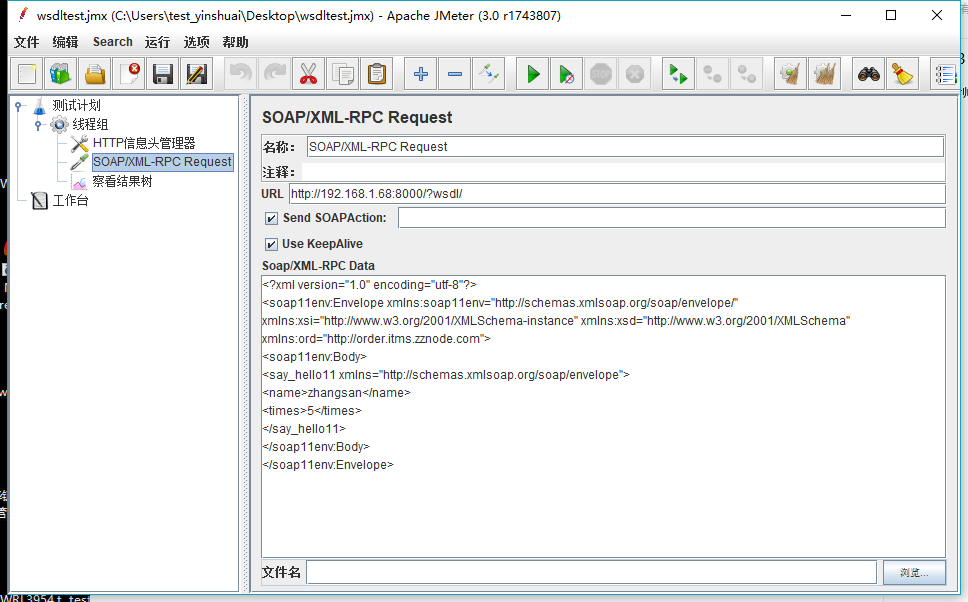The image size is (968, 602).
Task: Disable the Use KeepAlive checkbox
Action: click(x=270, y=243)
